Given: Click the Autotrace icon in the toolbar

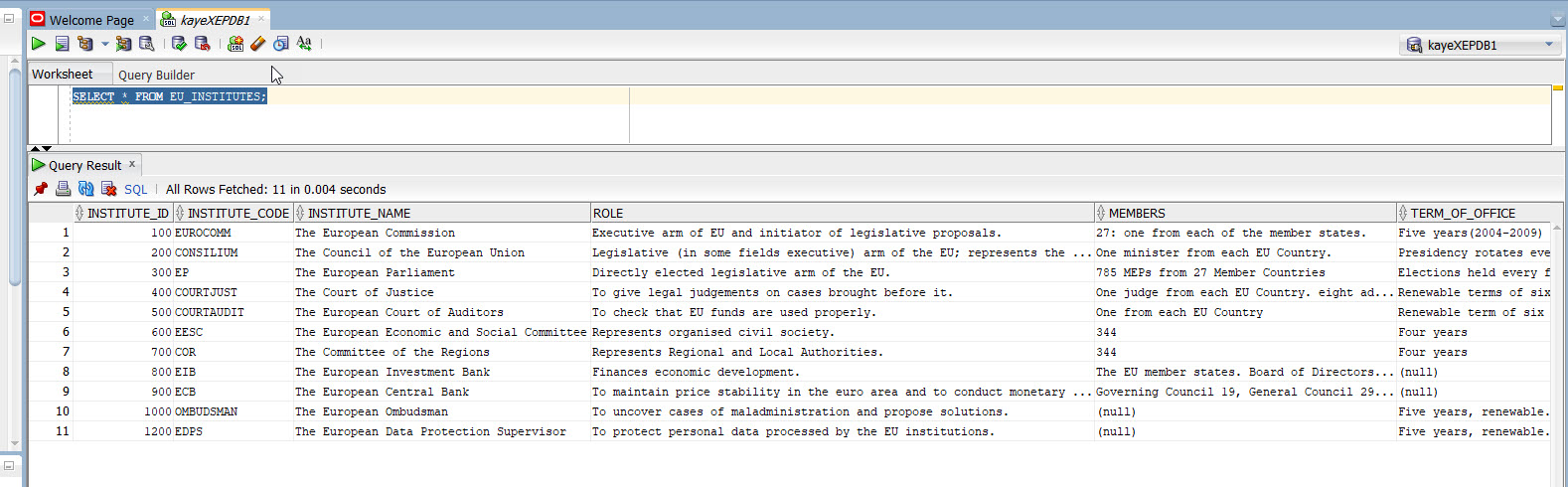Looking at the screenshot, I should 123,44.
